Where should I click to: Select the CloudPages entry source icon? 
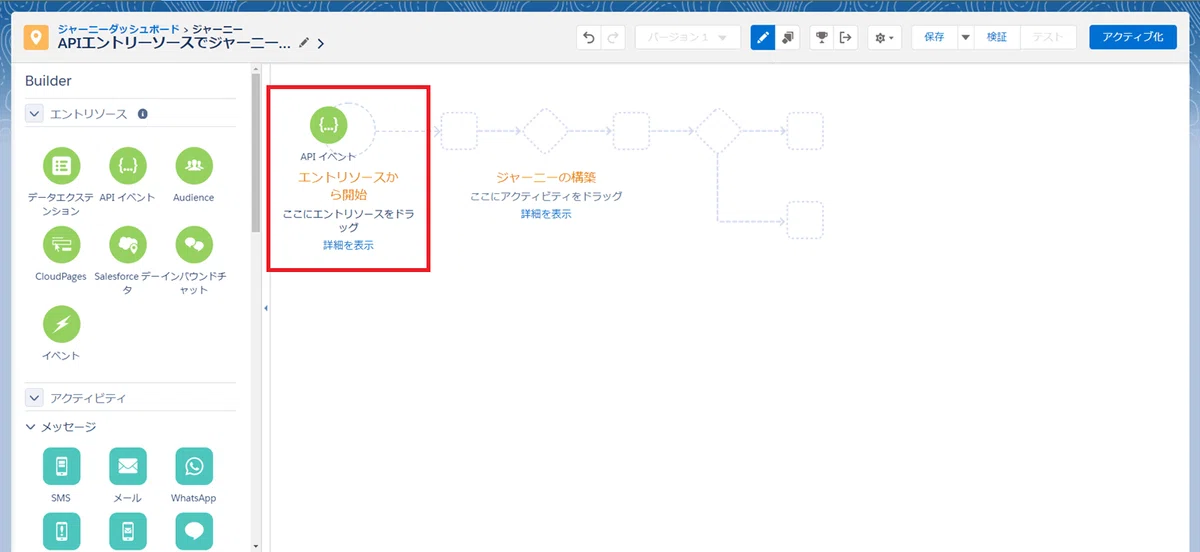pyautogui.click(x=61, y=244)
